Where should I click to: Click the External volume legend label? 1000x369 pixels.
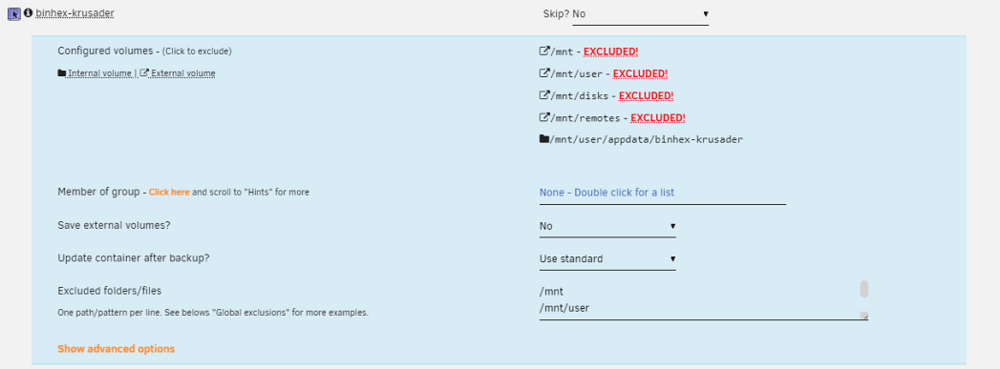(x=183, y=73)
